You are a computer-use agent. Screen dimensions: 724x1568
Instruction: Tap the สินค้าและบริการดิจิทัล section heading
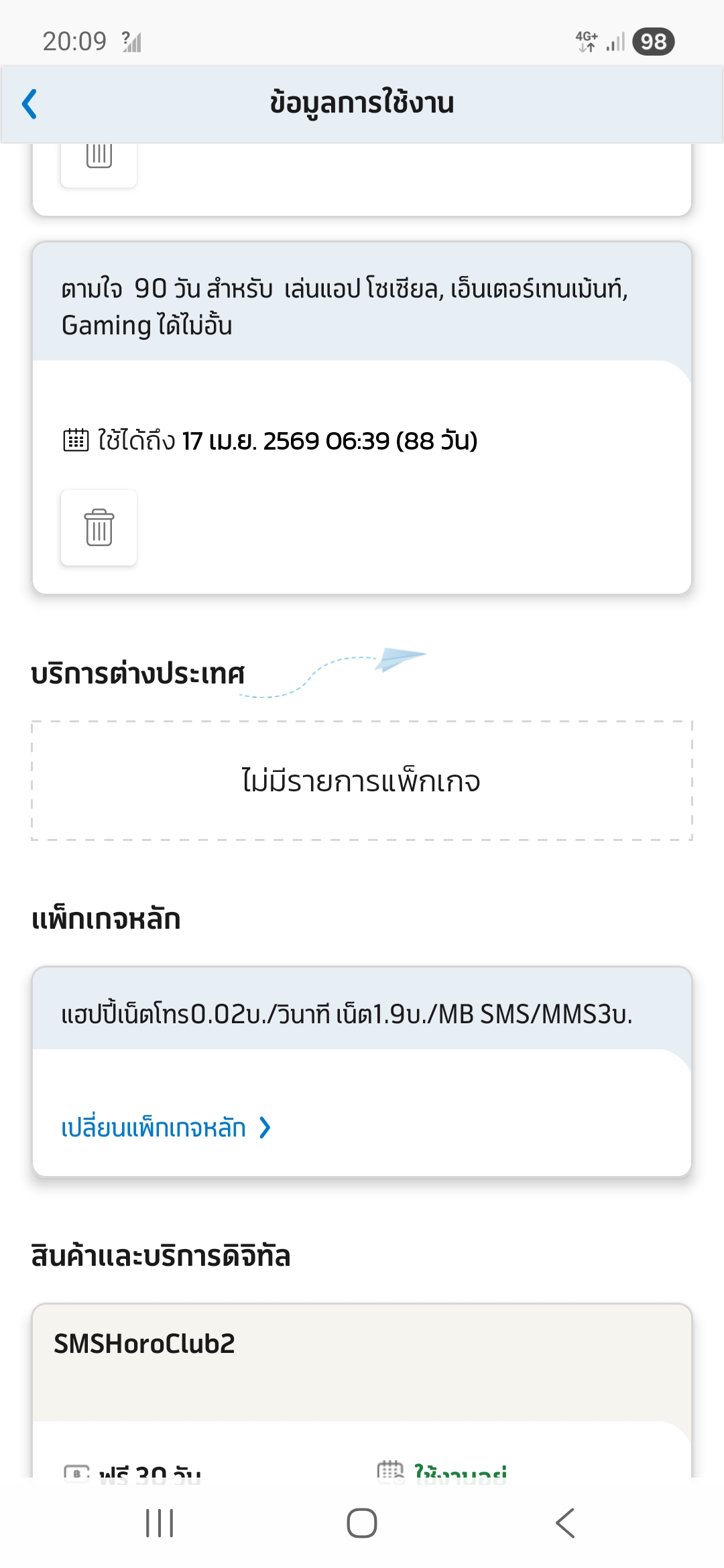tap(161, 1256)
